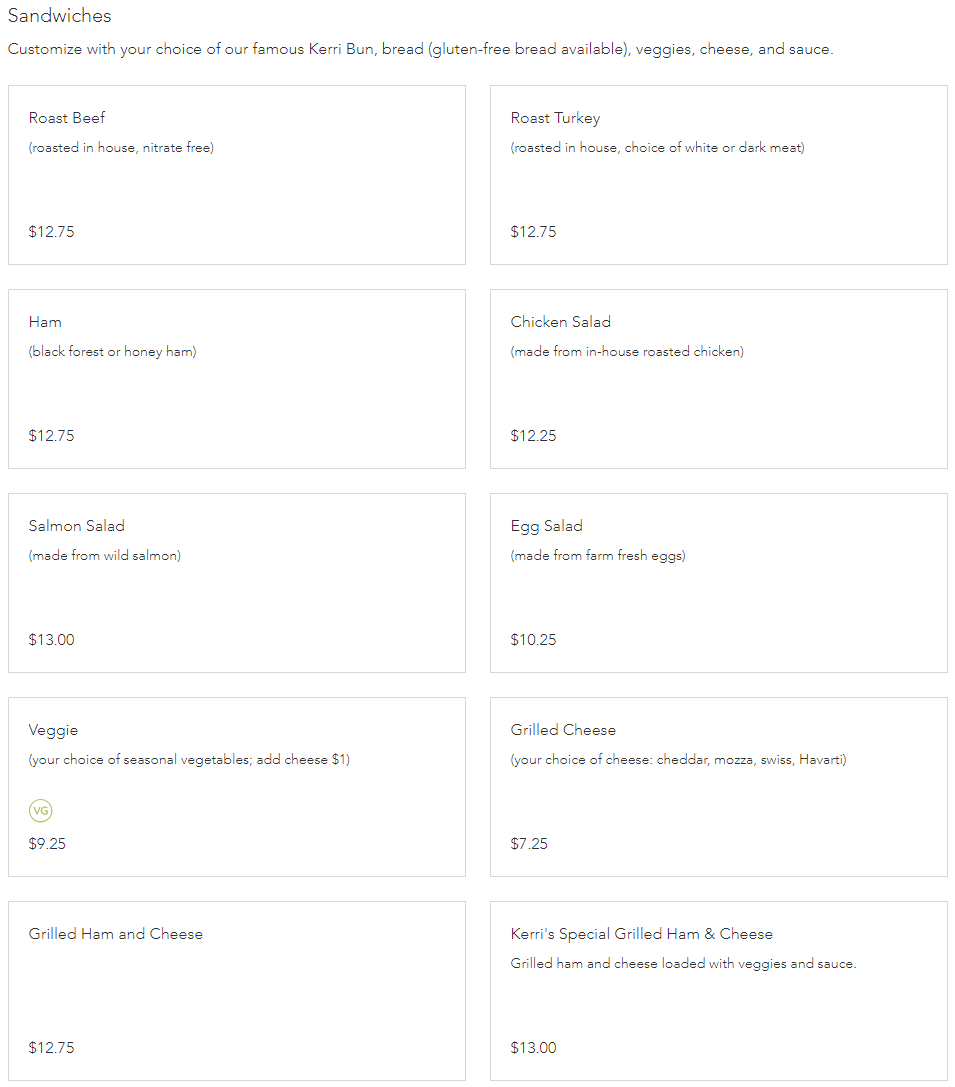Pick the Veggie sandwich title
The image size is (955, 1087).
(x=53, y=731)
